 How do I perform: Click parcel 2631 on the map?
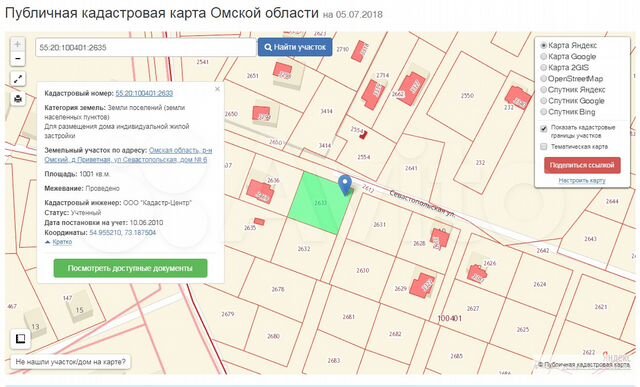pyautogui.click(x=379, y=225)
